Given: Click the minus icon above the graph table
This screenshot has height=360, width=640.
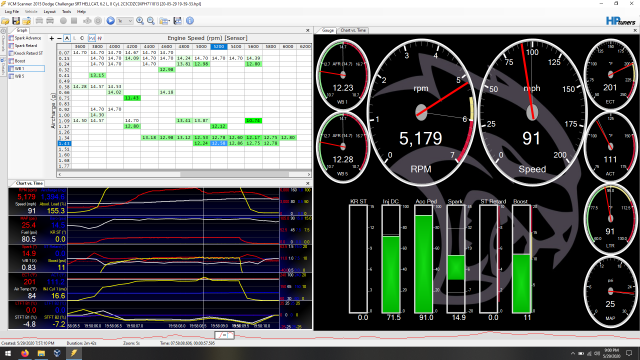Looking at the screenshot, I should click(x=59, y=38).
